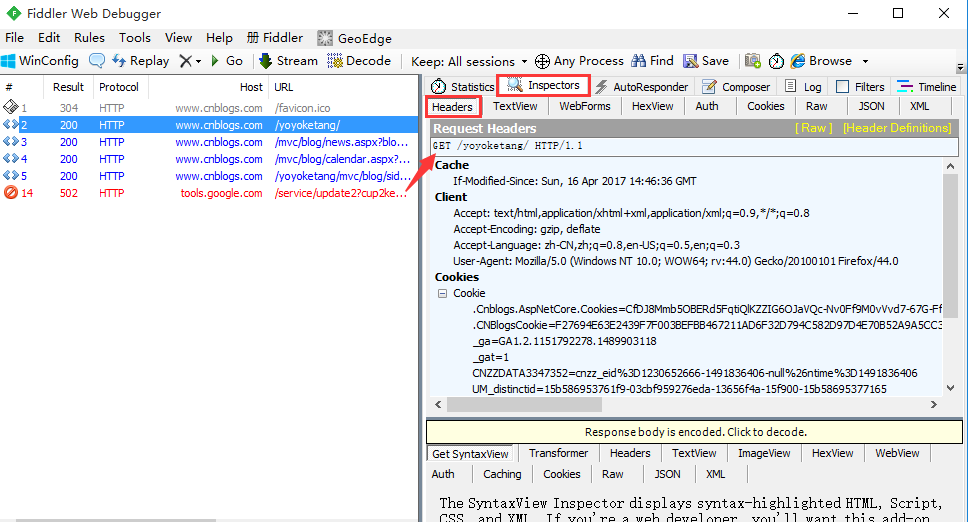Switch to the AutoResponder tab
The width and height of the screenshot is (968, 522).
[x=642, y=86]
